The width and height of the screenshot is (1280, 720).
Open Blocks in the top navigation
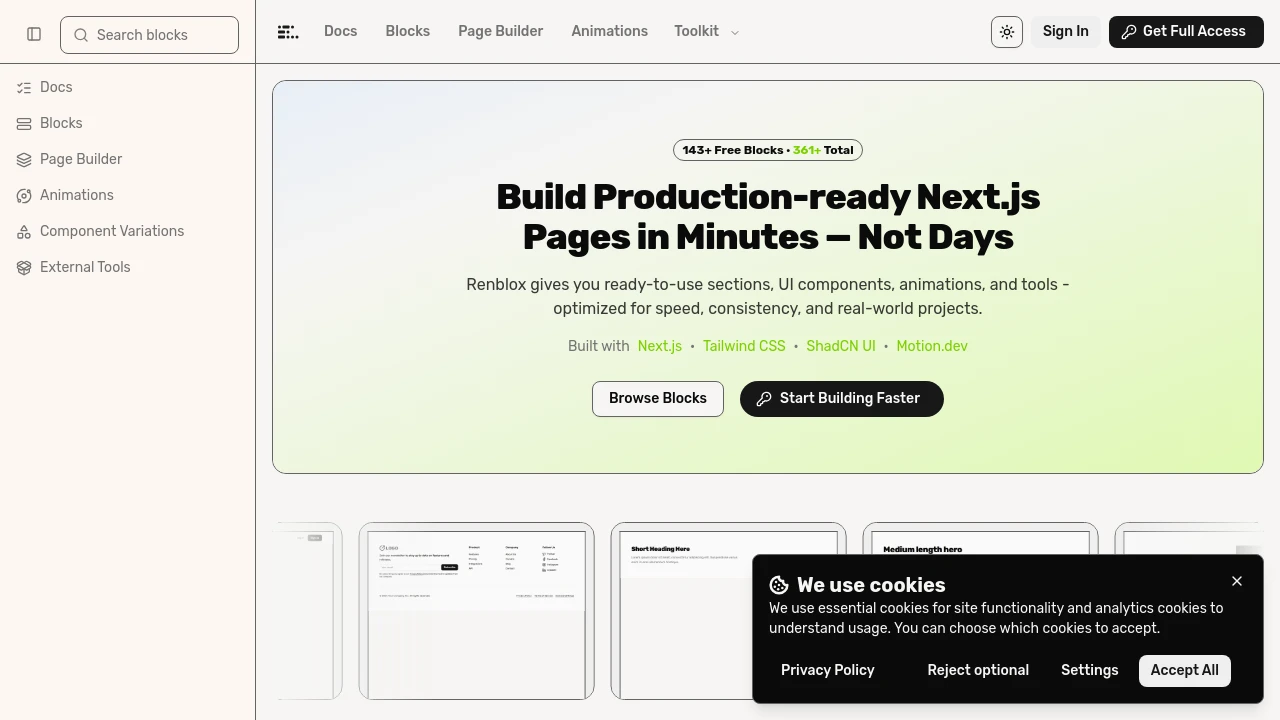click(408, 32)
